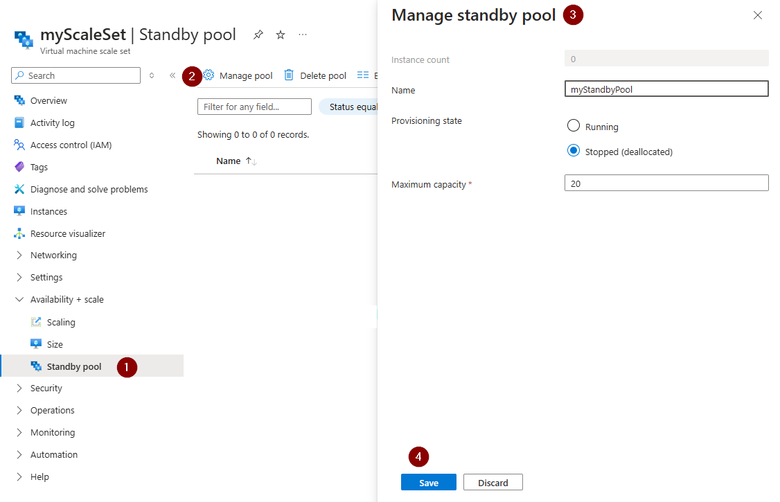The height and width of the screenshot is (502, 780).
Task: Expand the Settings section
Action: [x=19, y=277]
